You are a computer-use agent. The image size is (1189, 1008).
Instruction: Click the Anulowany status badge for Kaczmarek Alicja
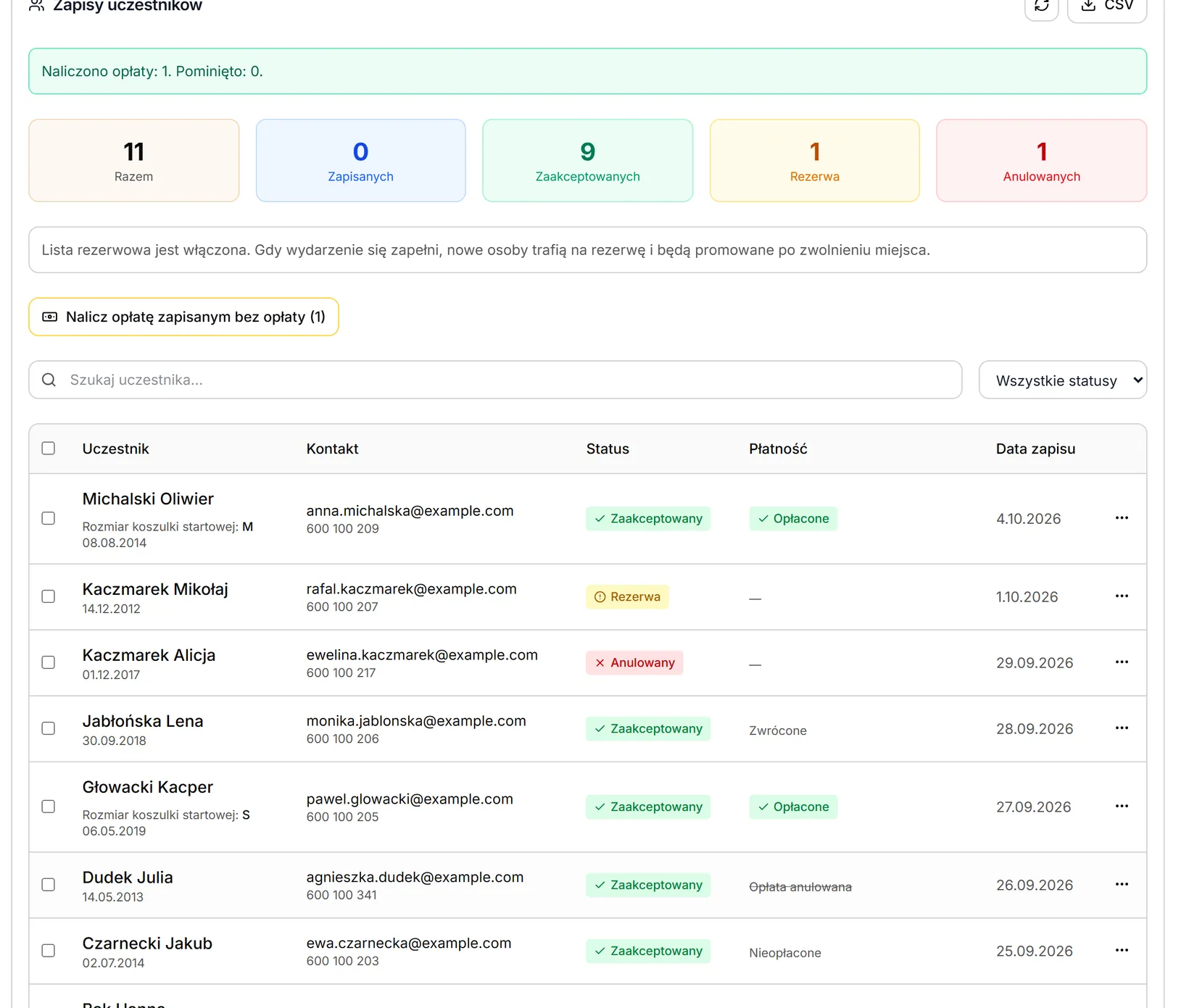coord(634,662)
